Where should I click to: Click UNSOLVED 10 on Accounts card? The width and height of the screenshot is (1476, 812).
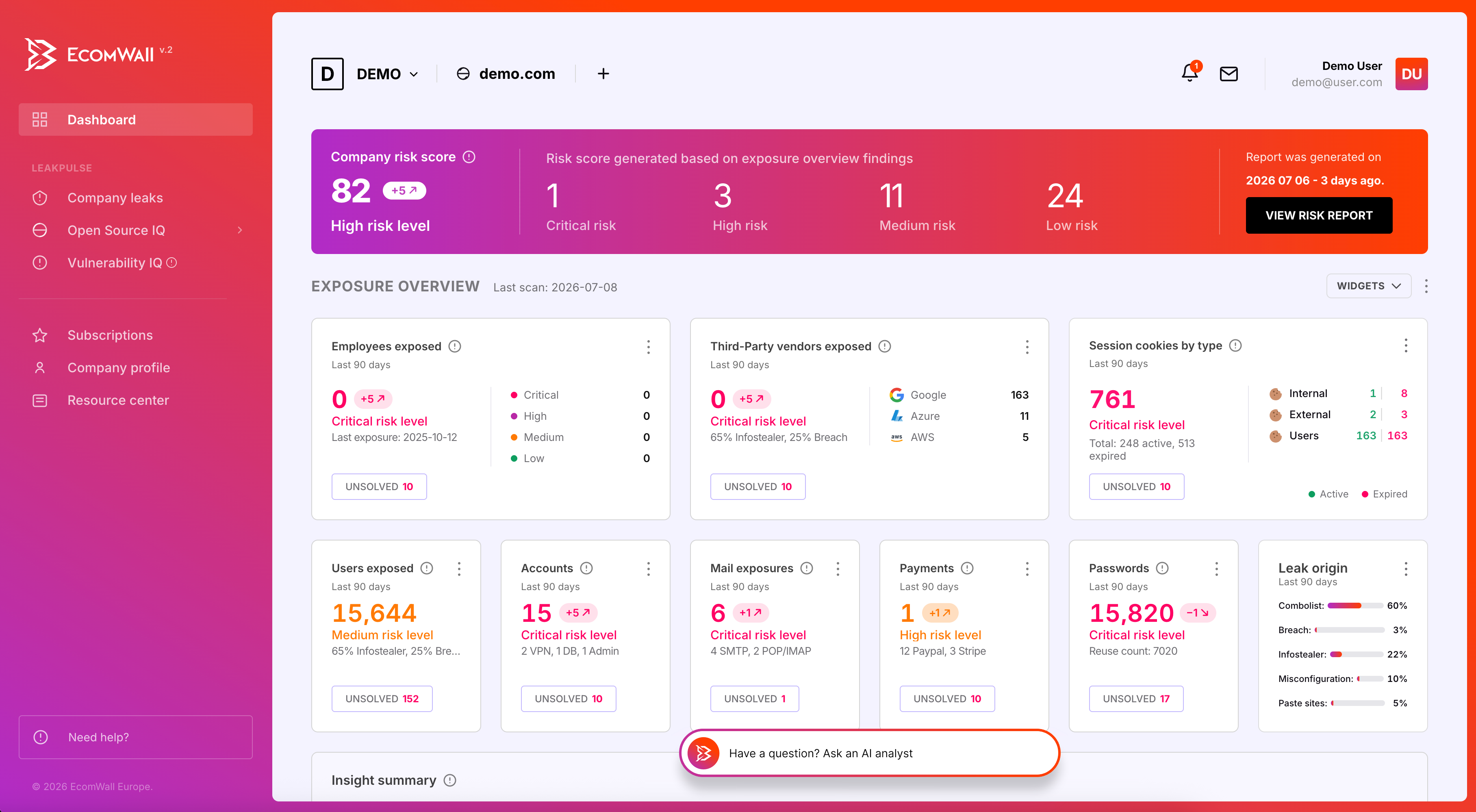569,699
